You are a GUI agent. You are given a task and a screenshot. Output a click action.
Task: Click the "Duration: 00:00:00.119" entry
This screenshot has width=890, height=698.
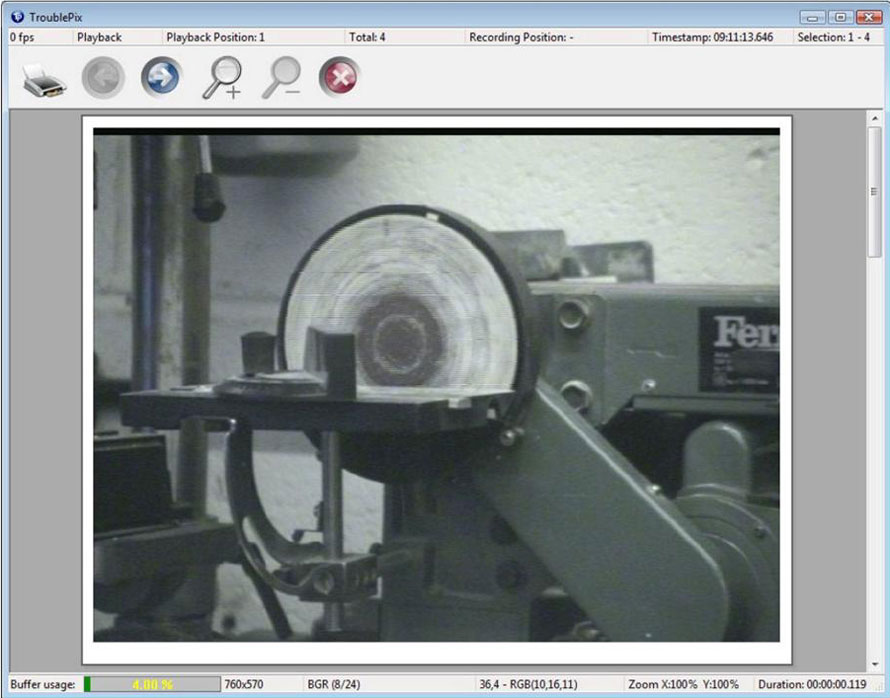(x=812, y=684)
